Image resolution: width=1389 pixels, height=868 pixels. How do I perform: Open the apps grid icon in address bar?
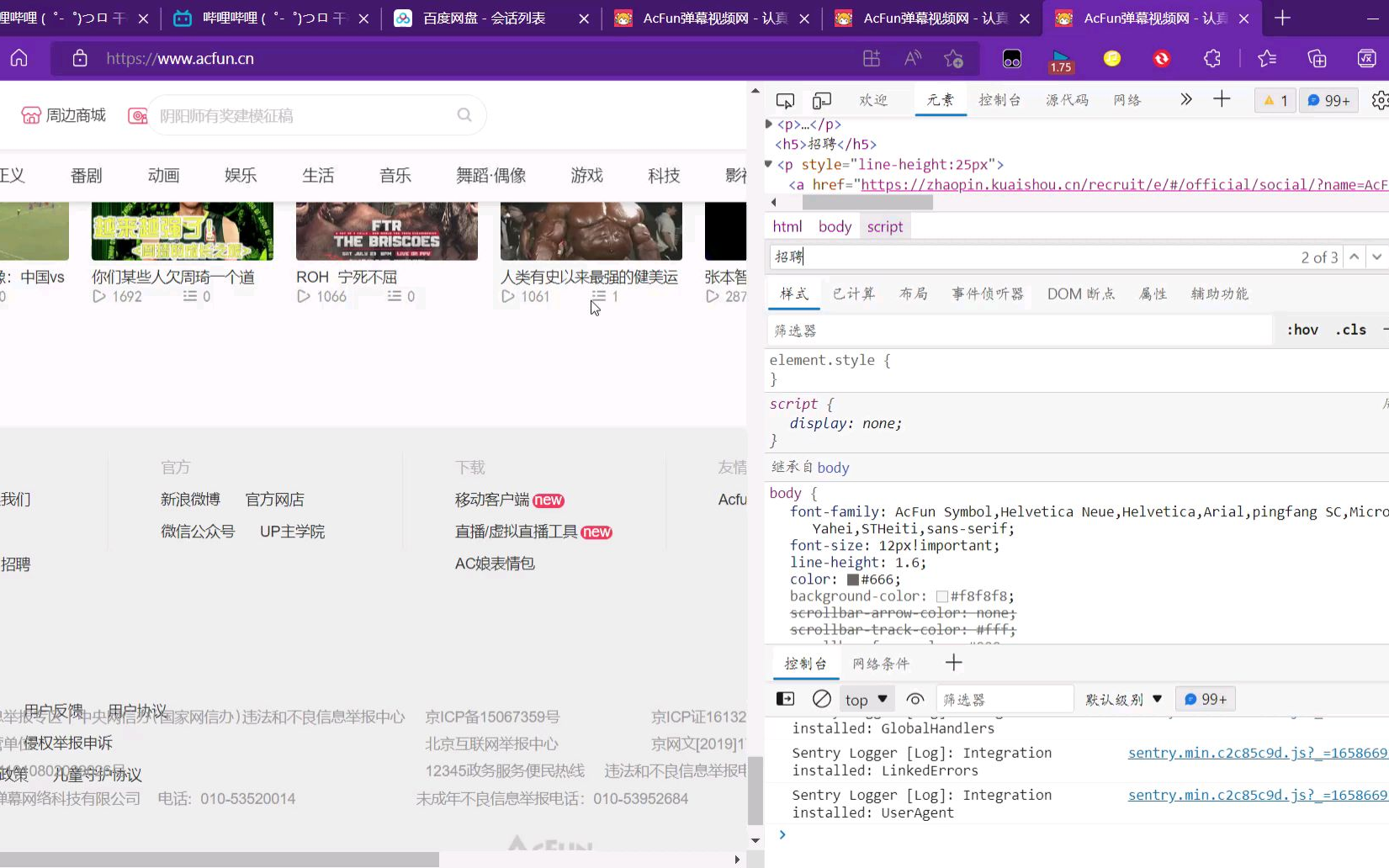coord(872,58)
